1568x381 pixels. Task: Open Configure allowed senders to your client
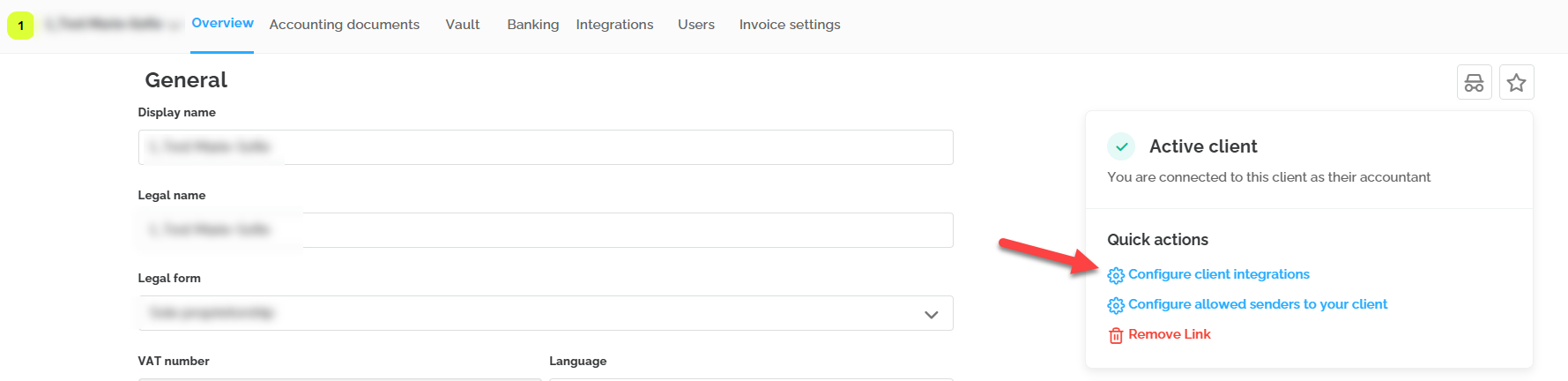1257,304
